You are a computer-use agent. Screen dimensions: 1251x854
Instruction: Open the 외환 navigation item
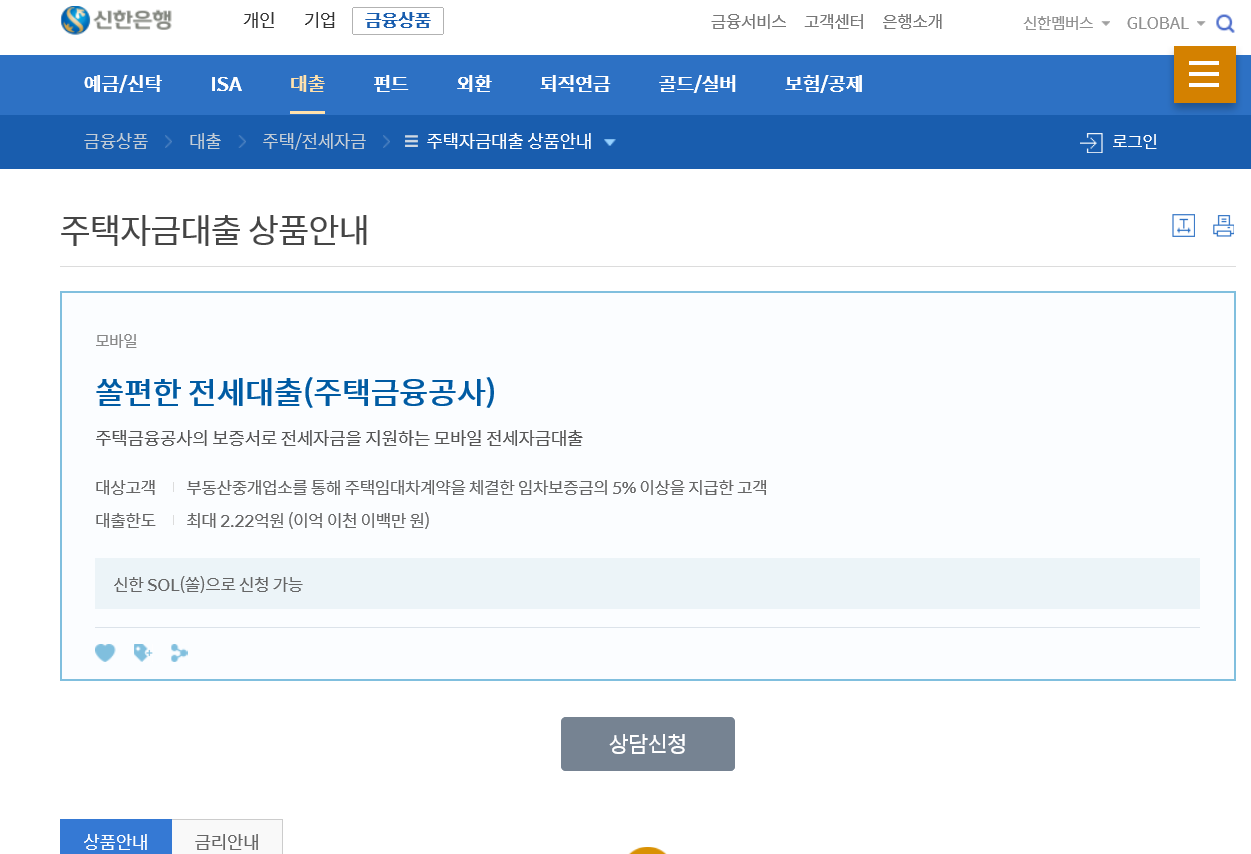click(x=474, y=84)
